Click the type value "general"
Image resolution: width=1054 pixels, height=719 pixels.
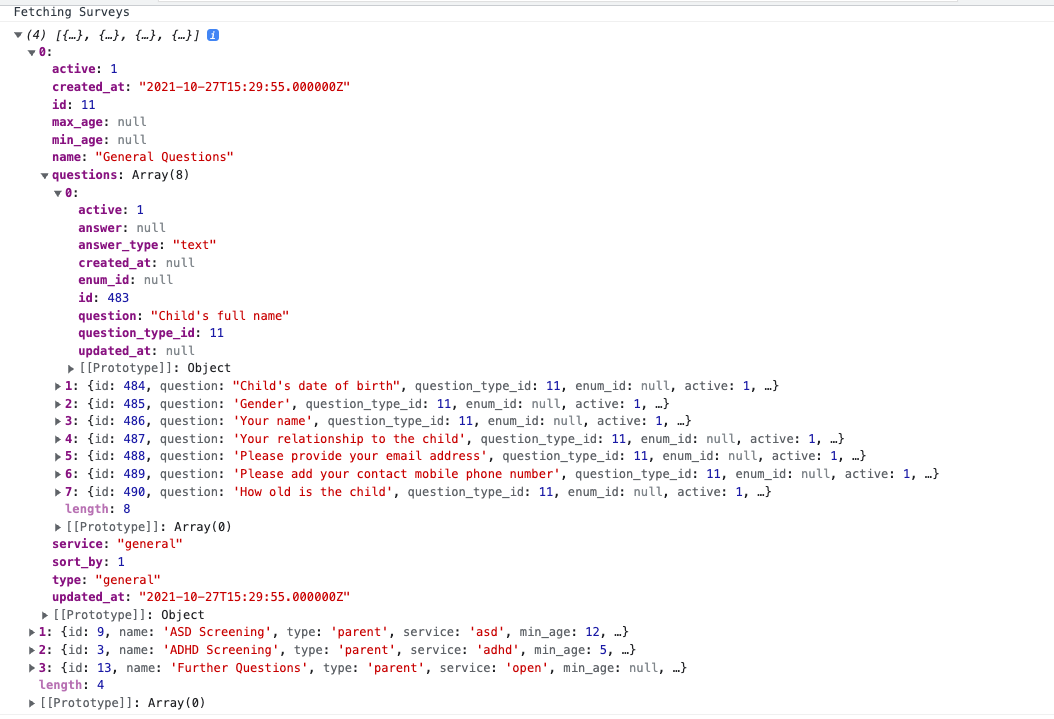128,580
